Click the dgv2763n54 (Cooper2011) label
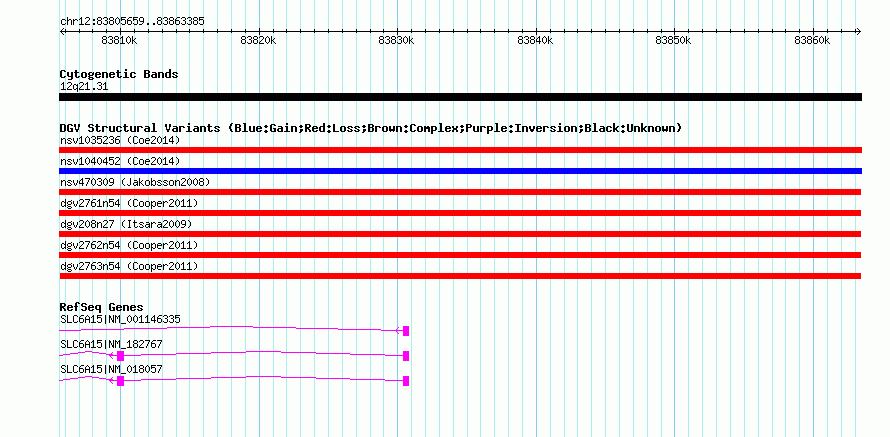The image size is (890, 437). coord(129,266)
